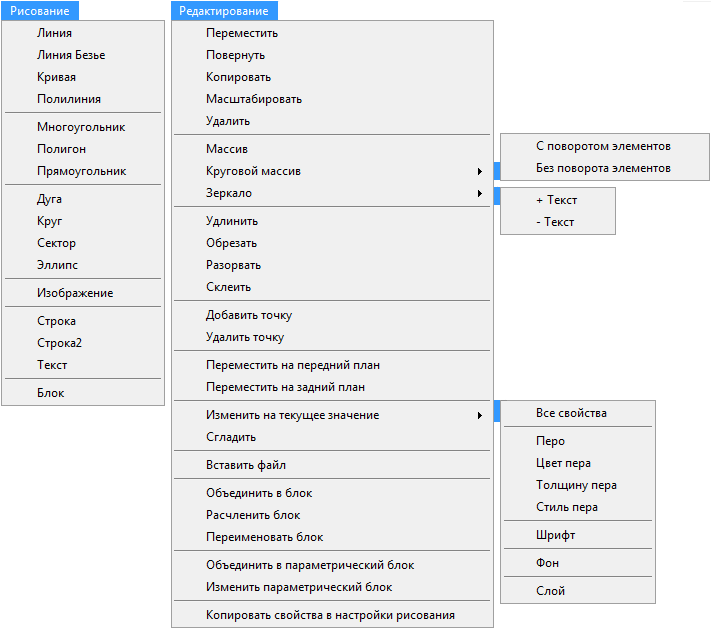Click Все свойства in submenu
The image size is (711, 628).
(x=570, y=413)
